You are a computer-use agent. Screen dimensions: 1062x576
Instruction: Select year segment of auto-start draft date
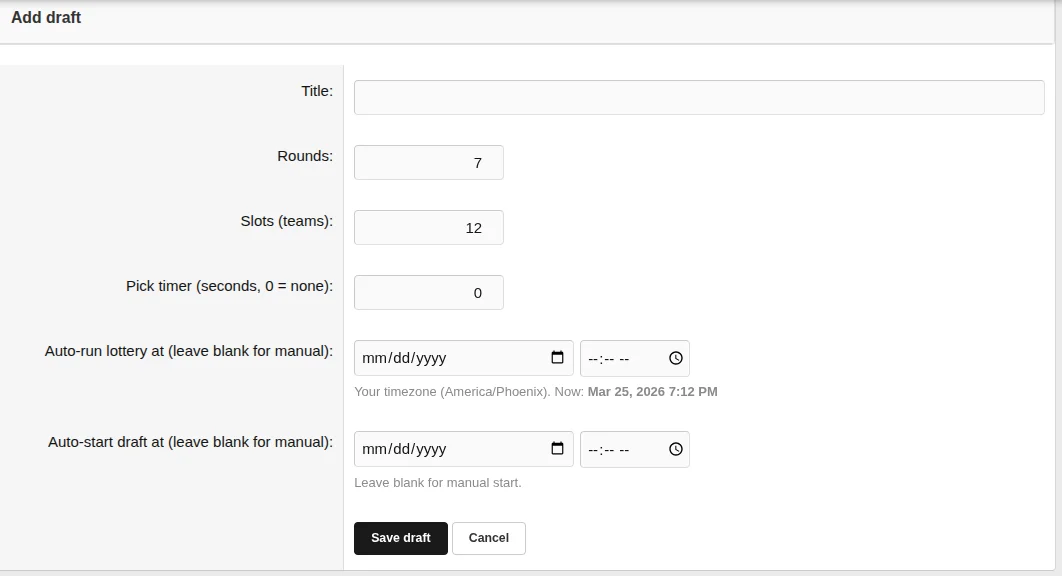[430, 449]
